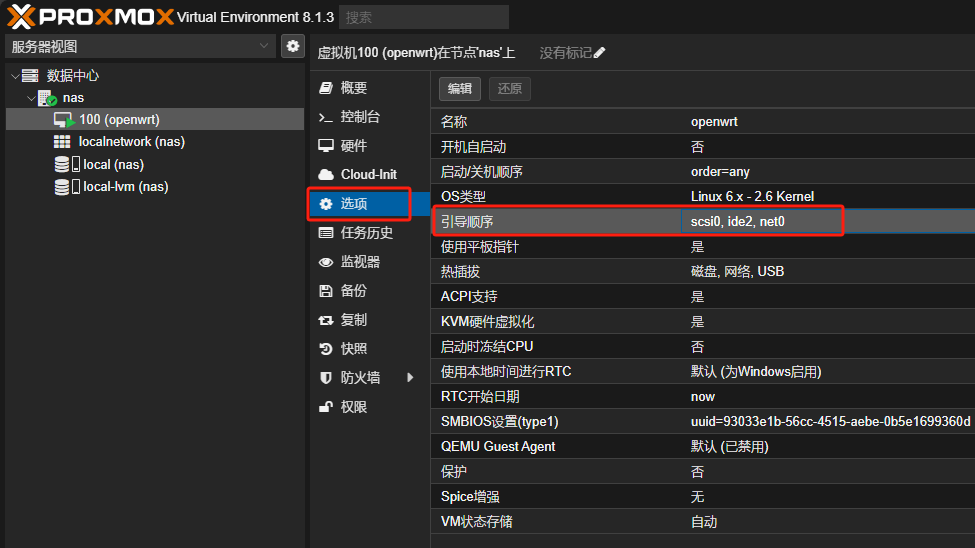Open the view settings gear icon
The width and height of the screenshot is (975, 548).
tap(292, 46)
